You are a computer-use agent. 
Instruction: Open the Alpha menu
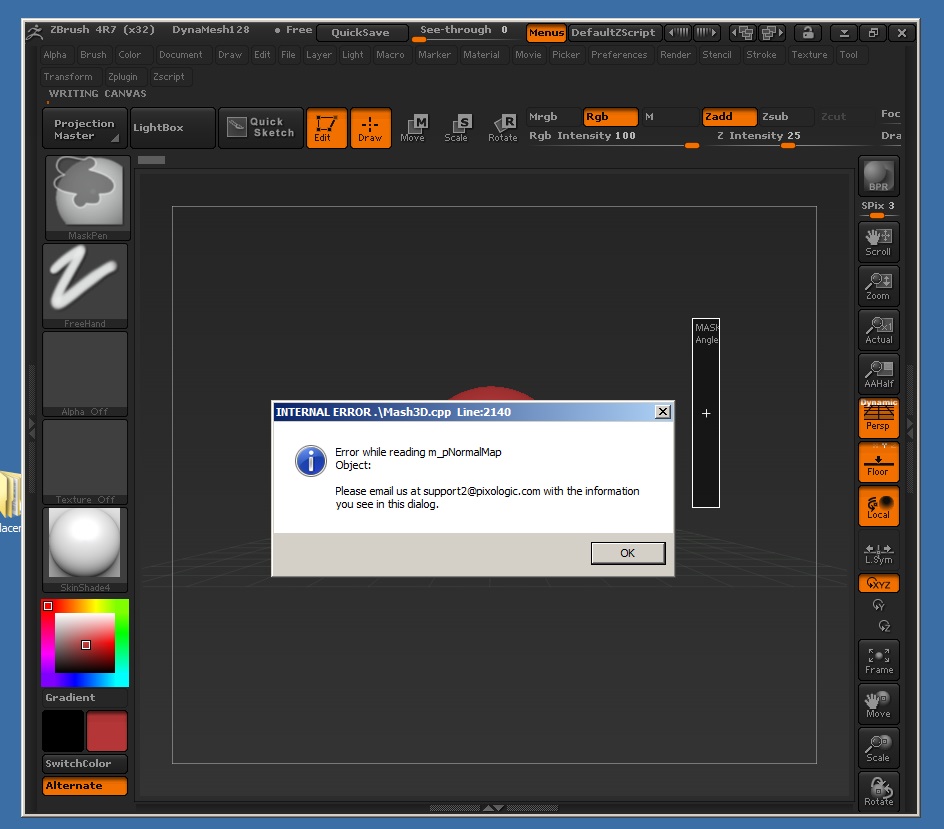(55, 55)
